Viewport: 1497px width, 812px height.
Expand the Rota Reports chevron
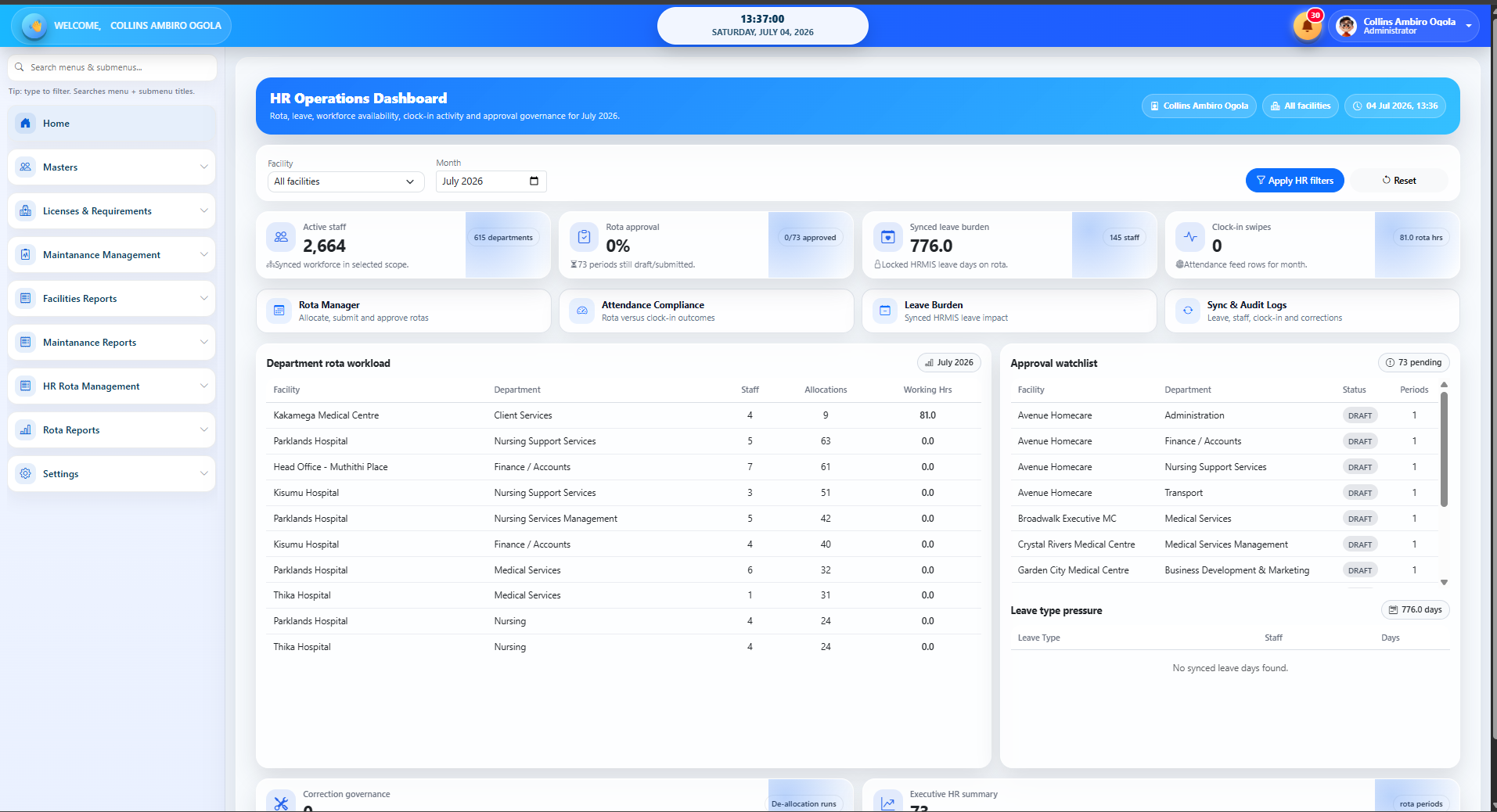click(203, 429)
